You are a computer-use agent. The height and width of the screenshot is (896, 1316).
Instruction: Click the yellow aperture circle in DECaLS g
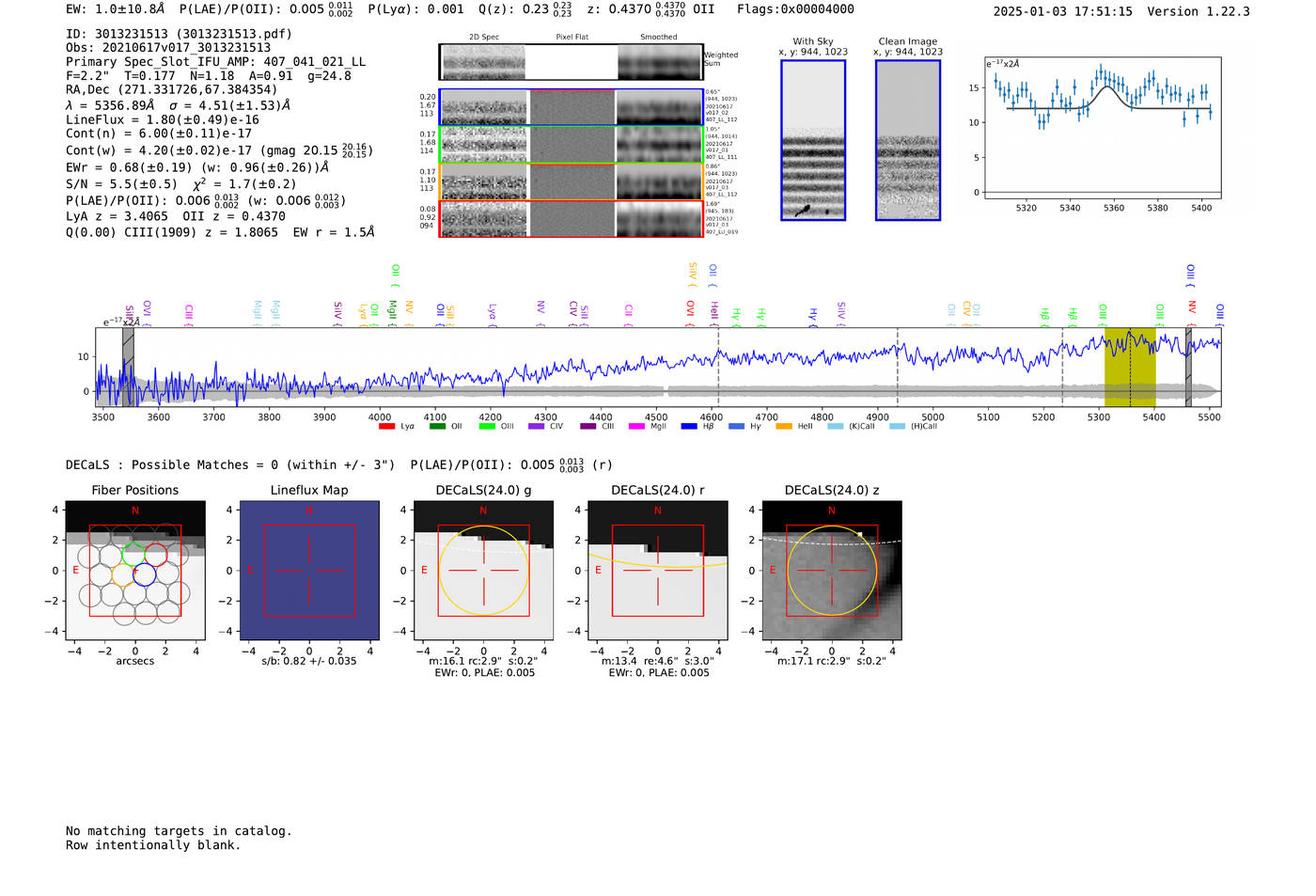pyautogui.click(x=483, y=571)
